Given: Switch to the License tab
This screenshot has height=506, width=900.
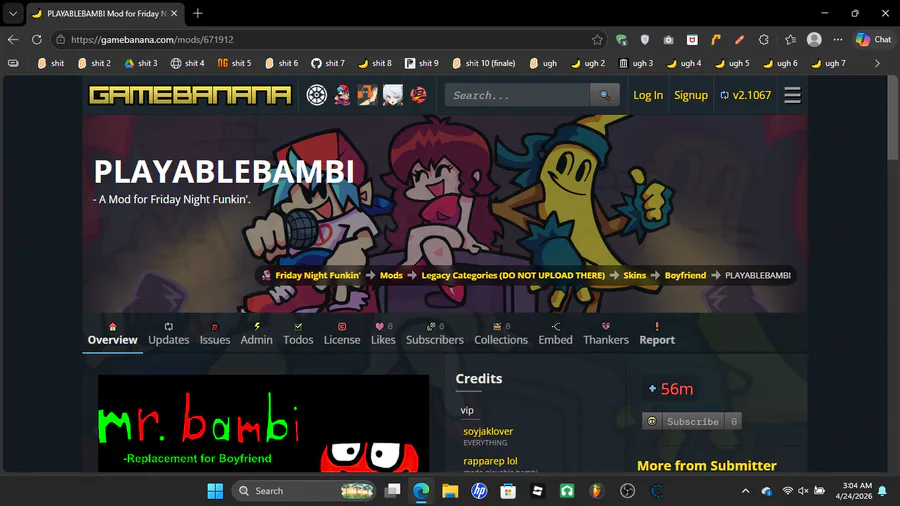Looking at the screenshot, I should point(342,334).
